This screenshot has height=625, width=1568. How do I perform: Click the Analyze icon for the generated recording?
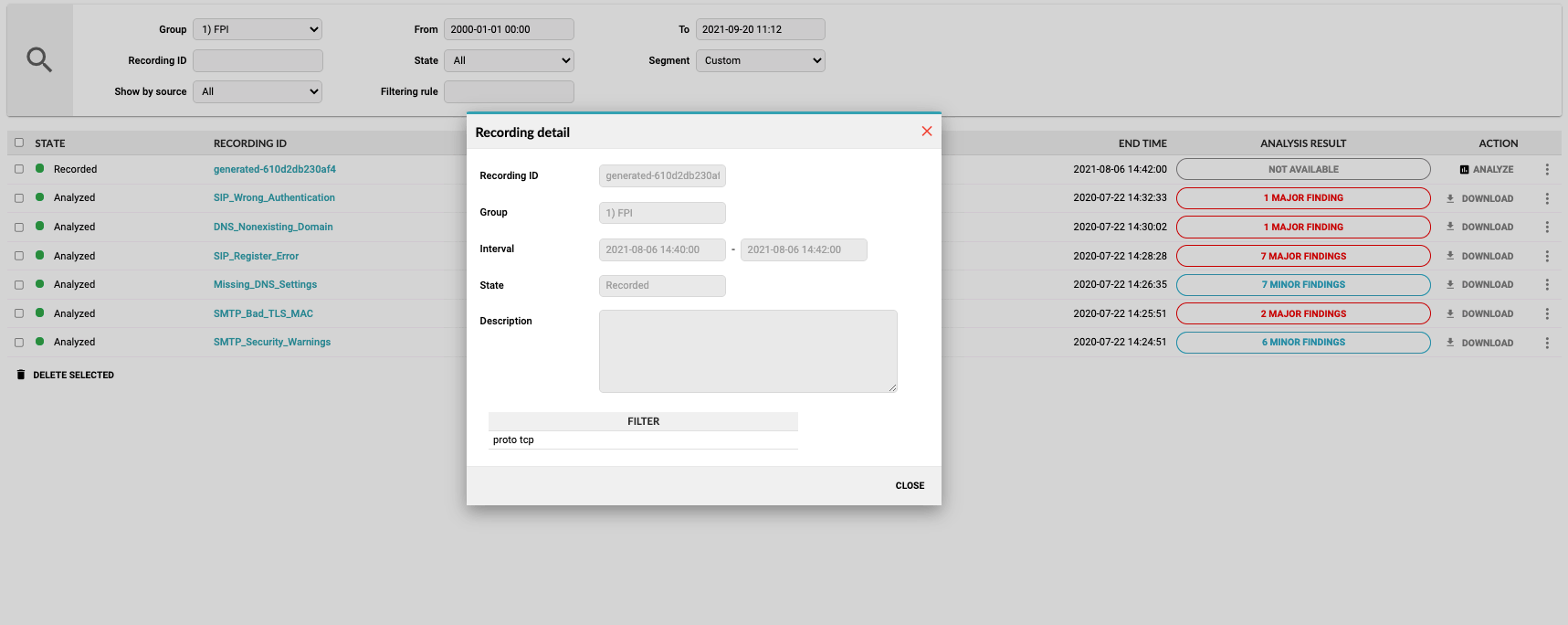coord(1464,170)
